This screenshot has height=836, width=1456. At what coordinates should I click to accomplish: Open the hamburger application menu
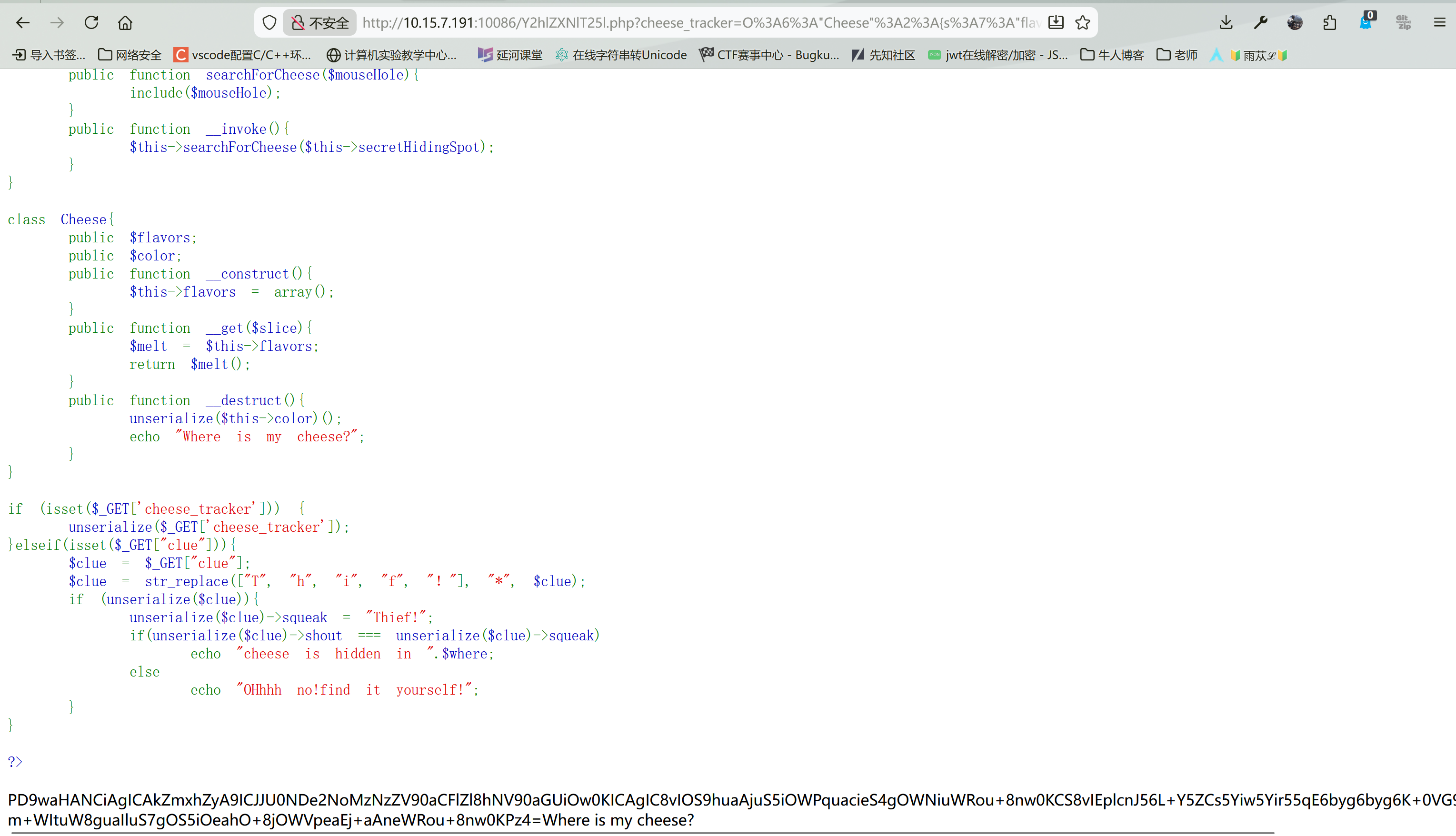click(1439, 23)
